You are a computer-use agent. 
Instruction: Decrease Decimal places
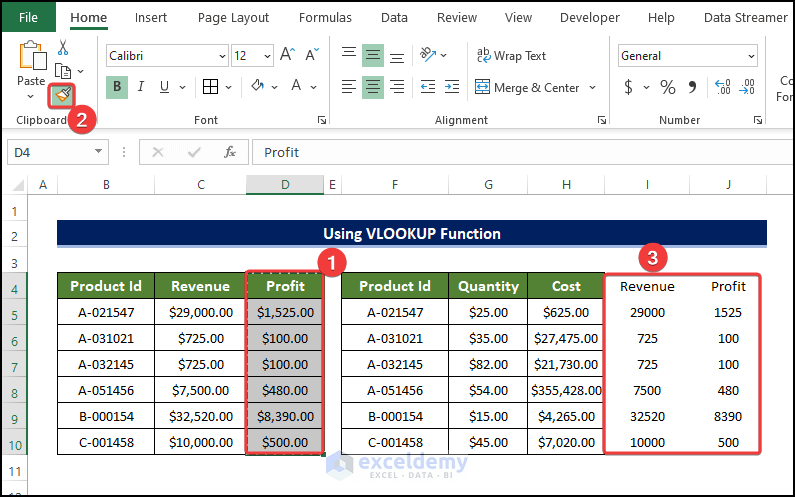747,87
